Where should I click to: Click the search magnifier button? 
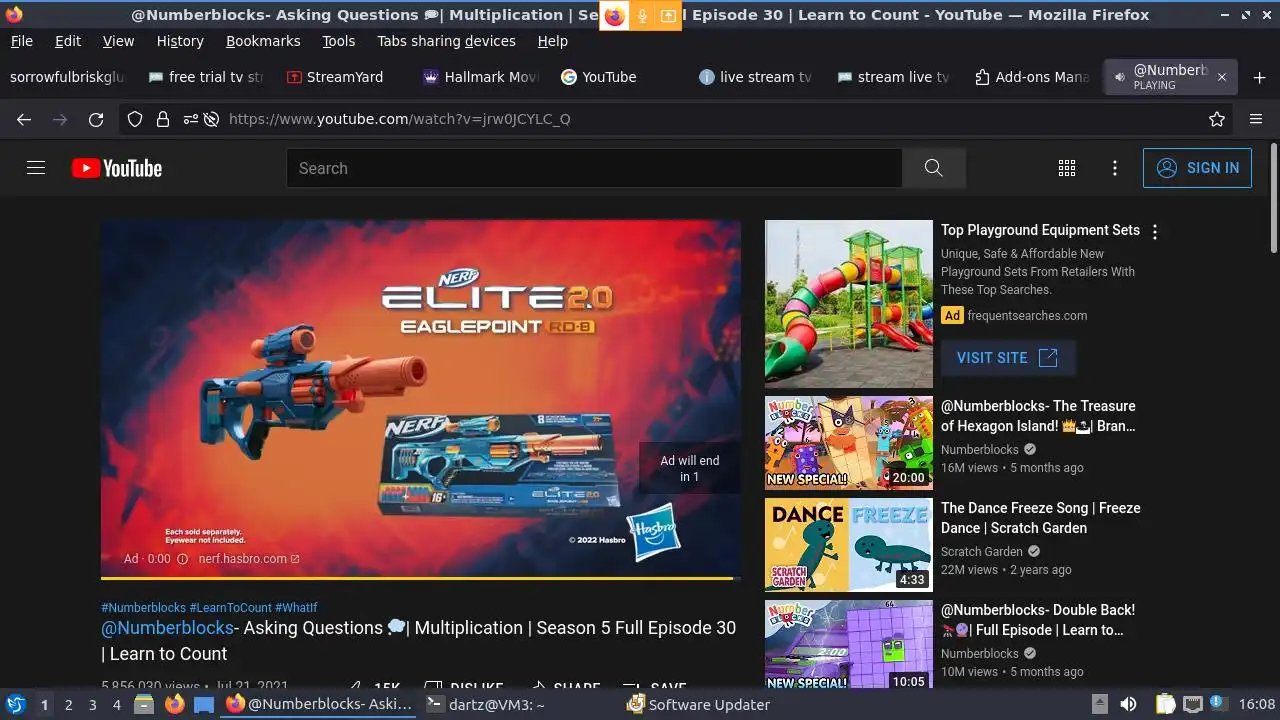(x=934, y=168)
